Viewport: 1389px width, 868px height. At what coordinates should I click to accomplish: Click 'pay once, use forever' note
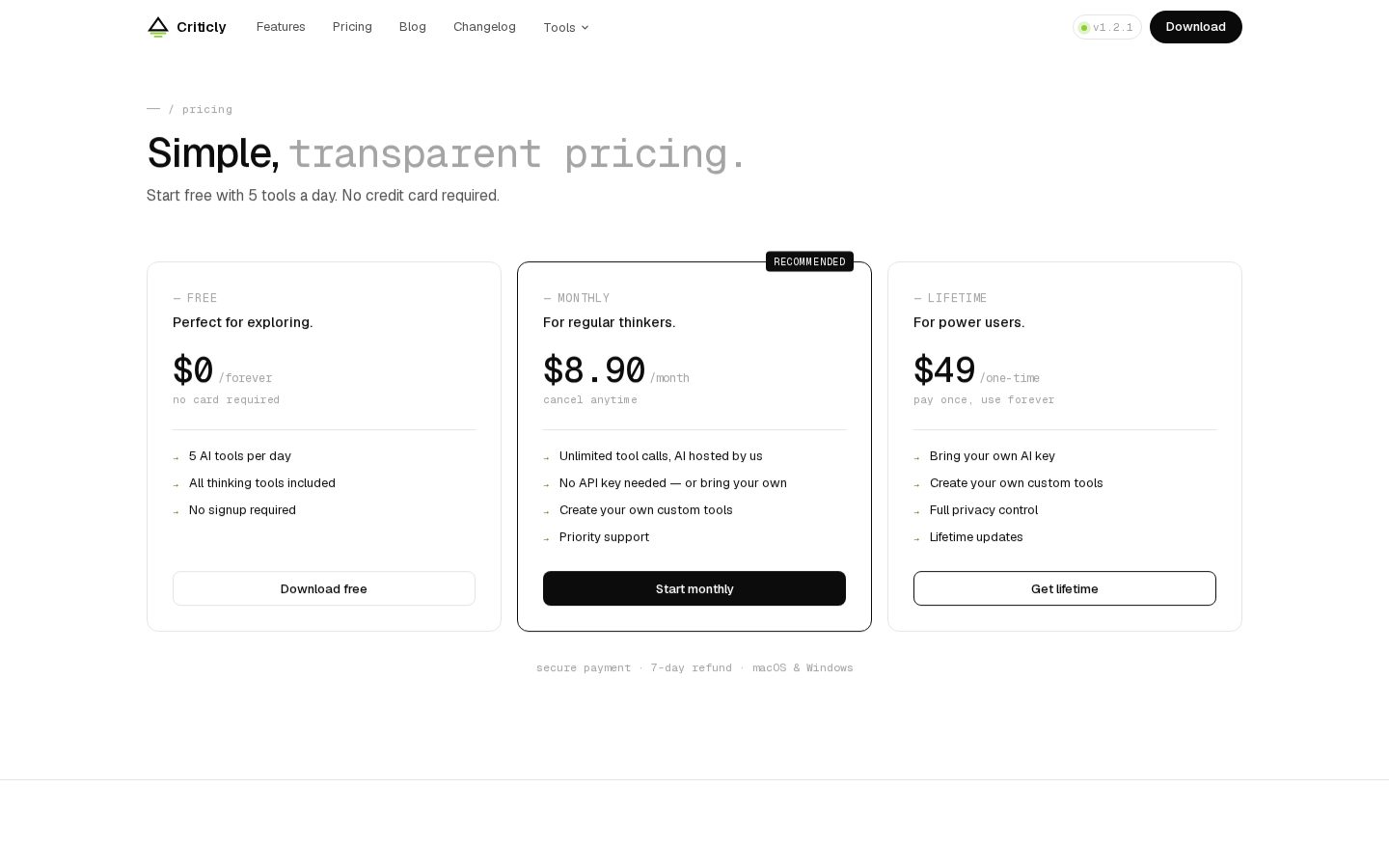984,400
